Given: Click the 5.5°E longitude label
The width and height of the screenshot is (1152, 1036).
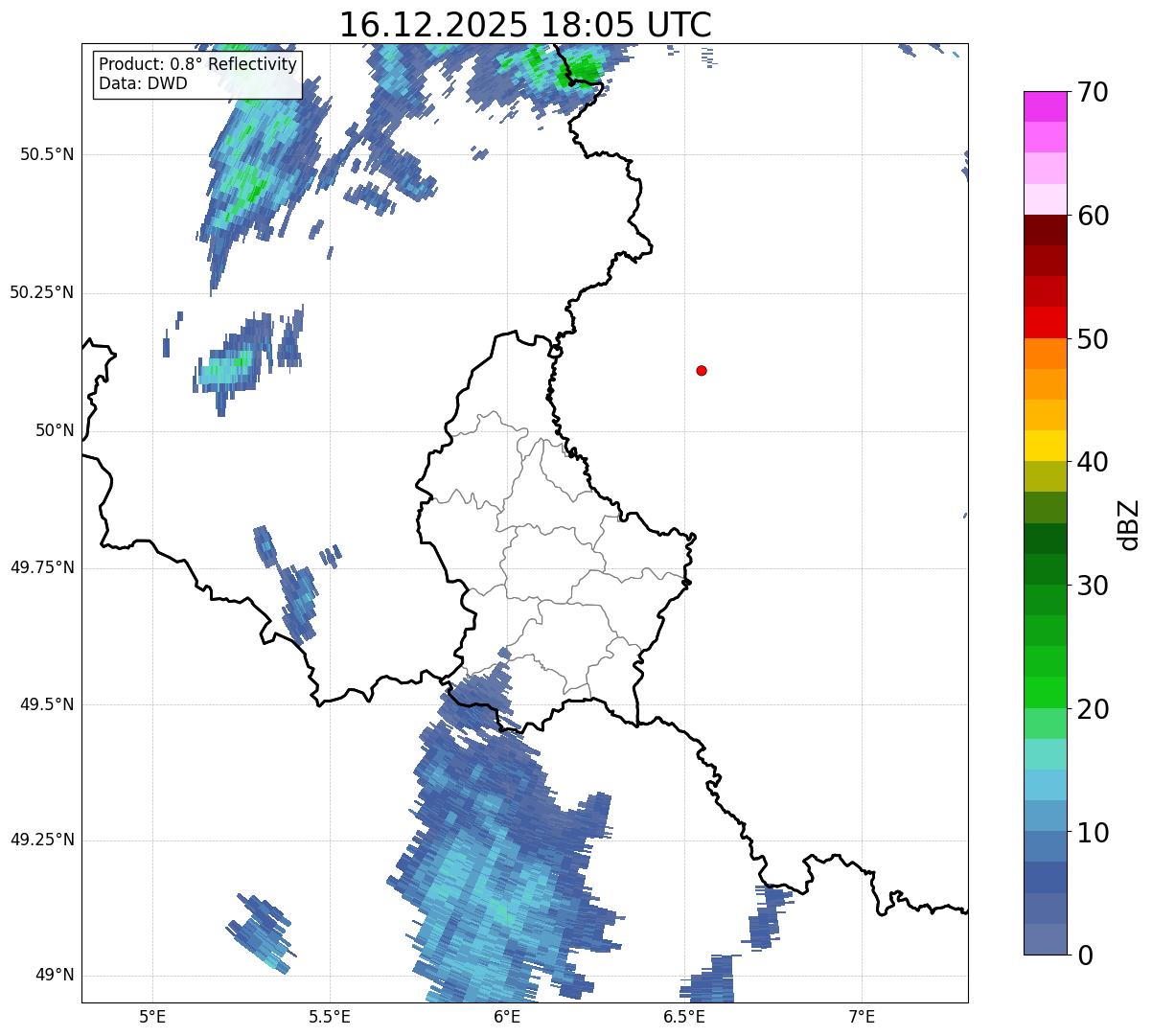Looking at the screenshot, I should point(330,1016).
